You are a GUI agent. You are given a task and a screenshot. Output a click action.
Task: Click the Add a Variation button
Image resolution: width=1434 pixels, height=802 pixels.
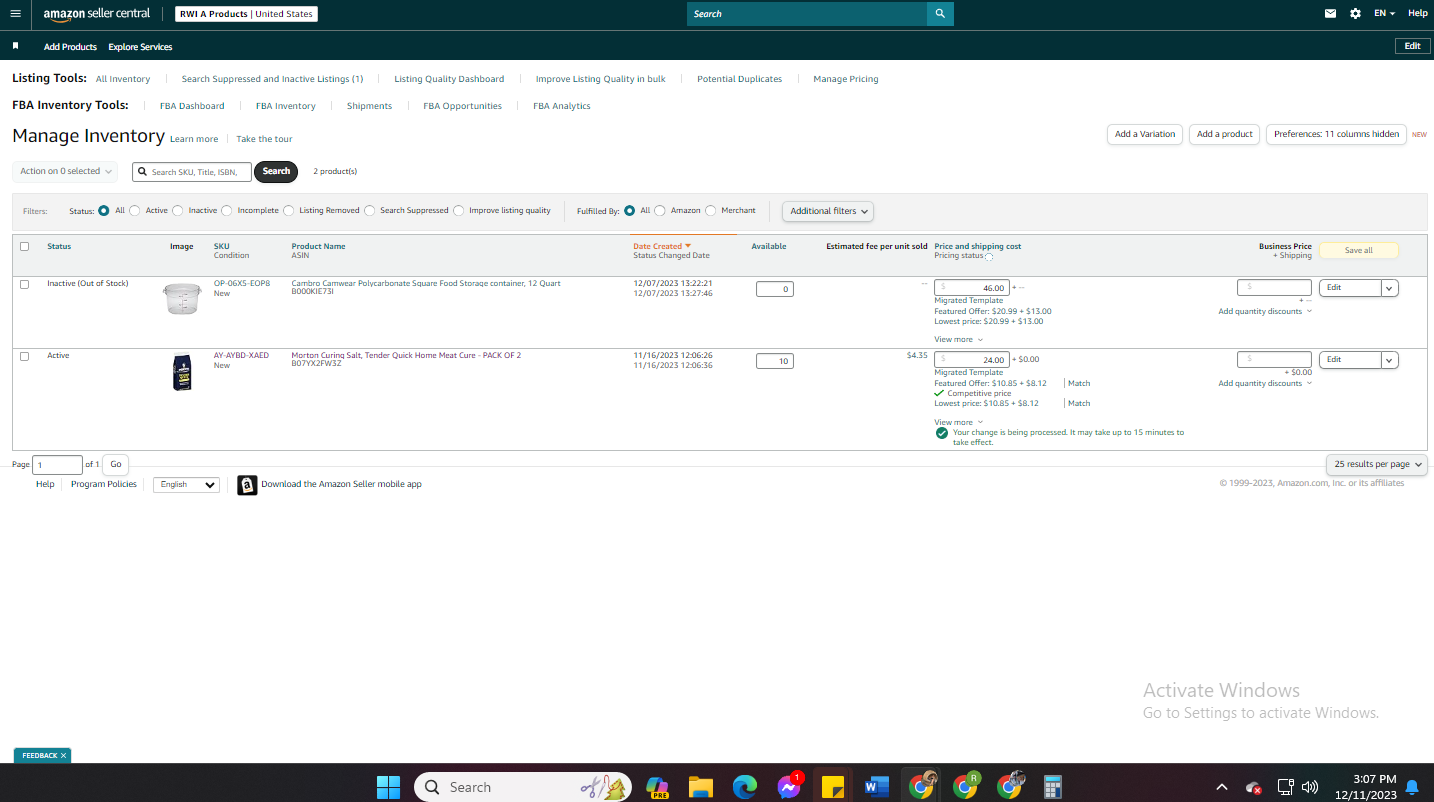pyautogui.click(x=1145, y=134)
